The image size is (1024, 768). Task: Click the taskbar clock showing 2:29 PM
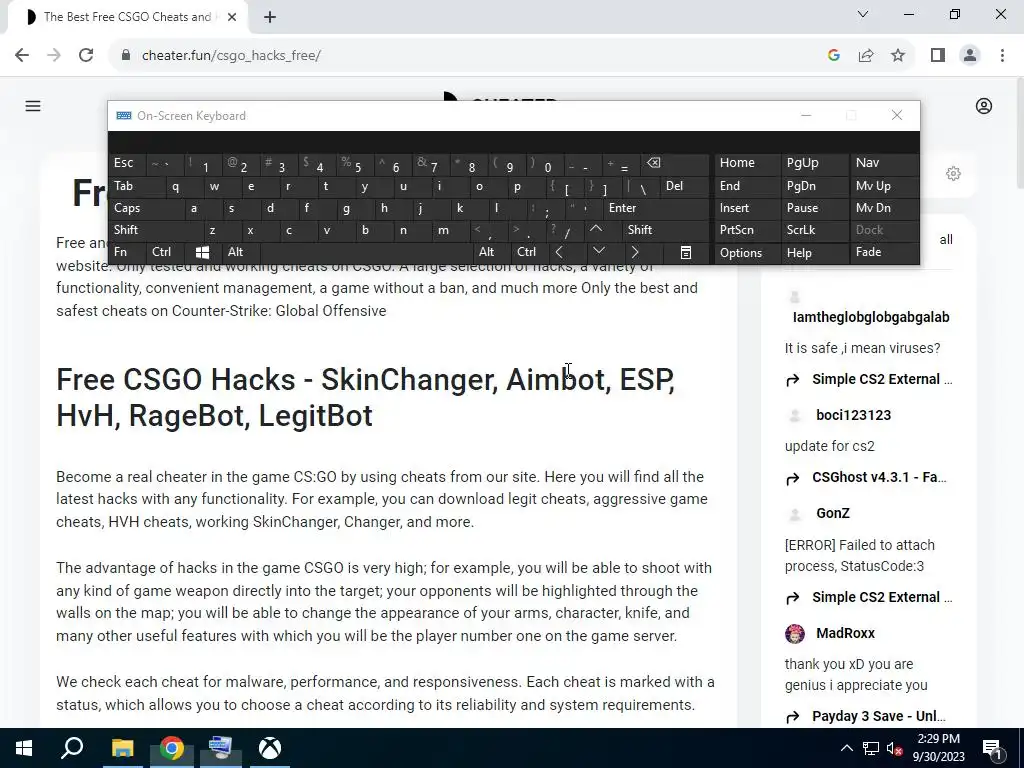(938, 748)
